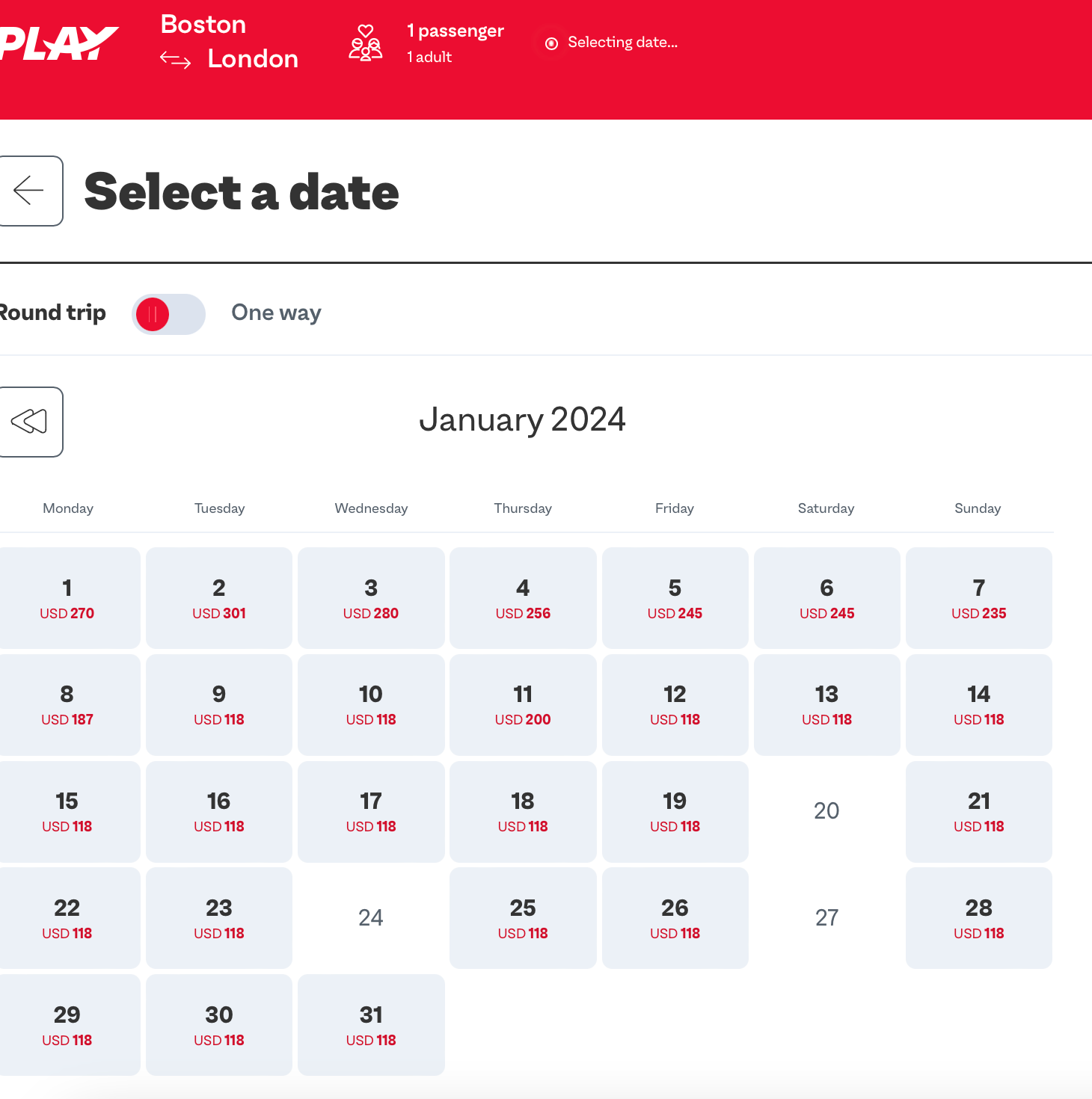The height and width of the screenshot is (1099, 1092).
Task: Open the Boston origin selector
Action: pyautogui.click(x=203, y=25)
